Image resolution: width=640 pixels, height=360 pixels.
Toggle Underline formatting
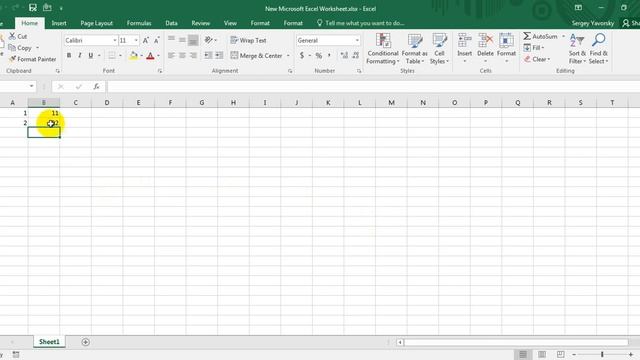(91, 56)
